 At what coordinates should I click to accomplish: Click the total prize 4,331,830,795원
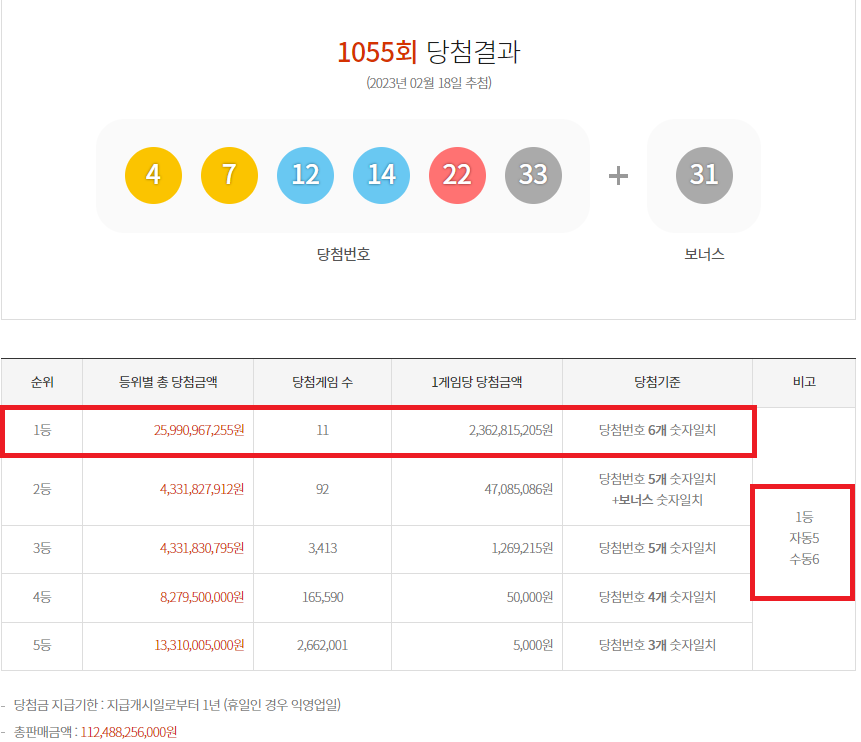click(x=202, y=548)
